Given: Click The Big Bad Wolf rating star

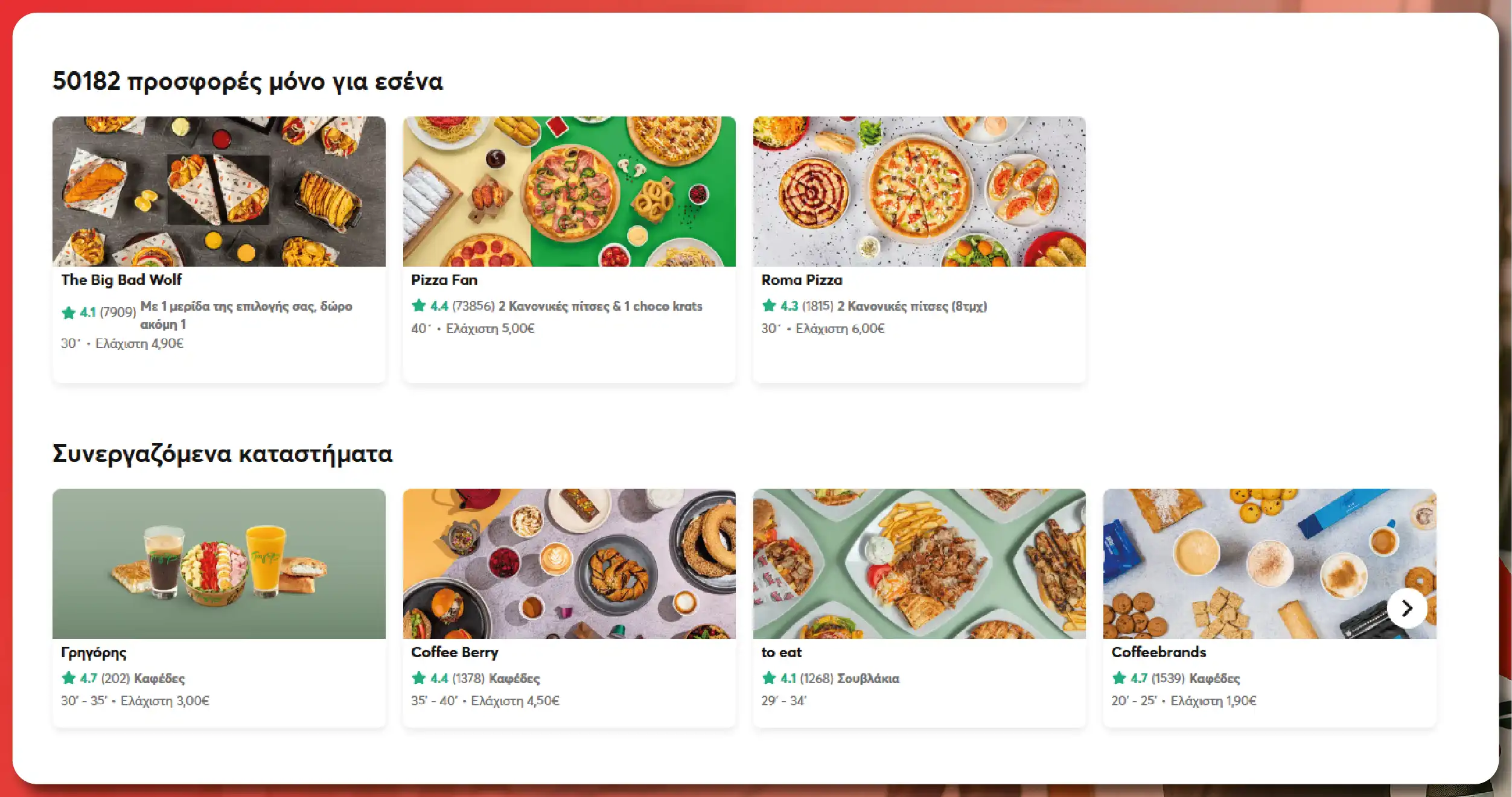Looking at the screenshot, I should coord(69,313).
